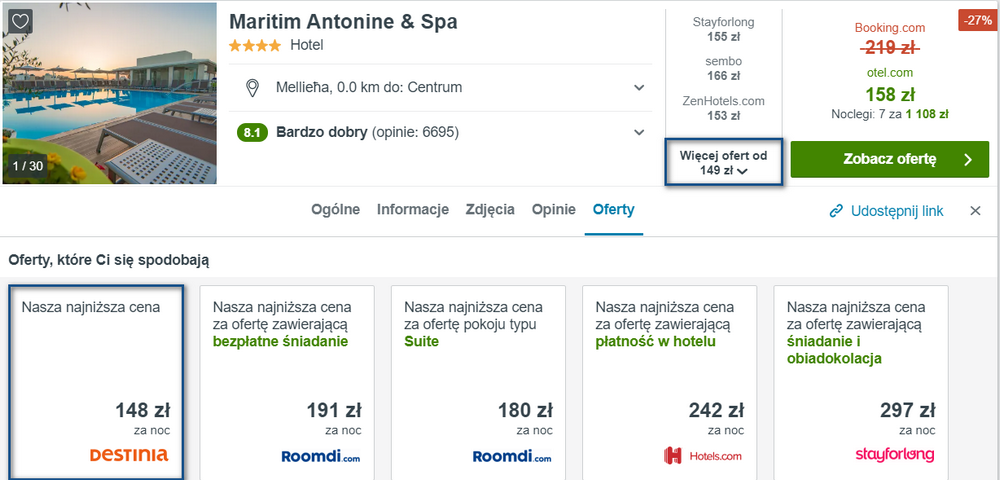Expand the Mellieħa location details chevron
Image resolution: width=1000 pixels, height=480 pixels.
tap(639, 87)
